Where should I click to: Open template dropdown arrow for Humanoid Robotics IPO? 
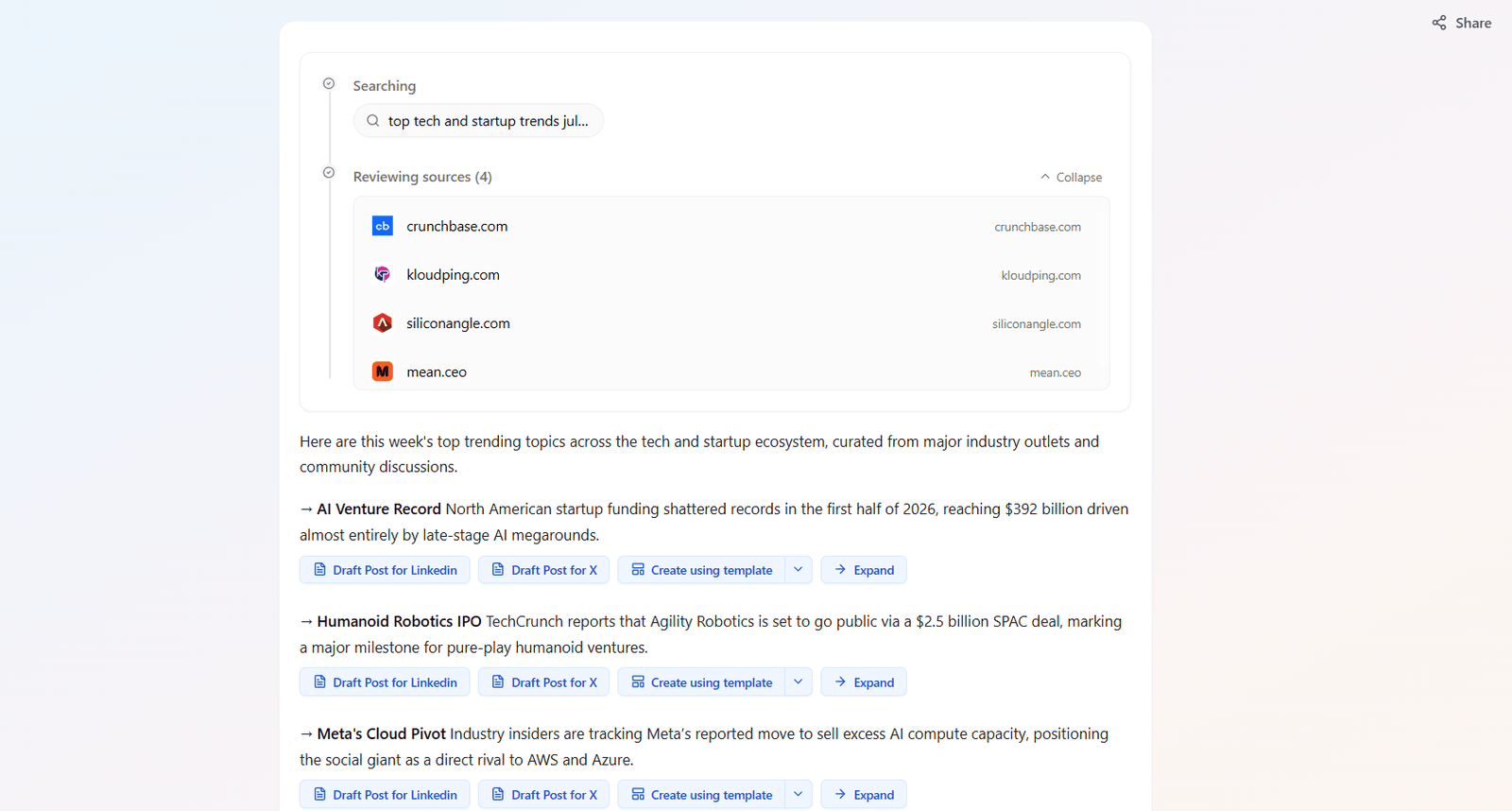[799, 682]
